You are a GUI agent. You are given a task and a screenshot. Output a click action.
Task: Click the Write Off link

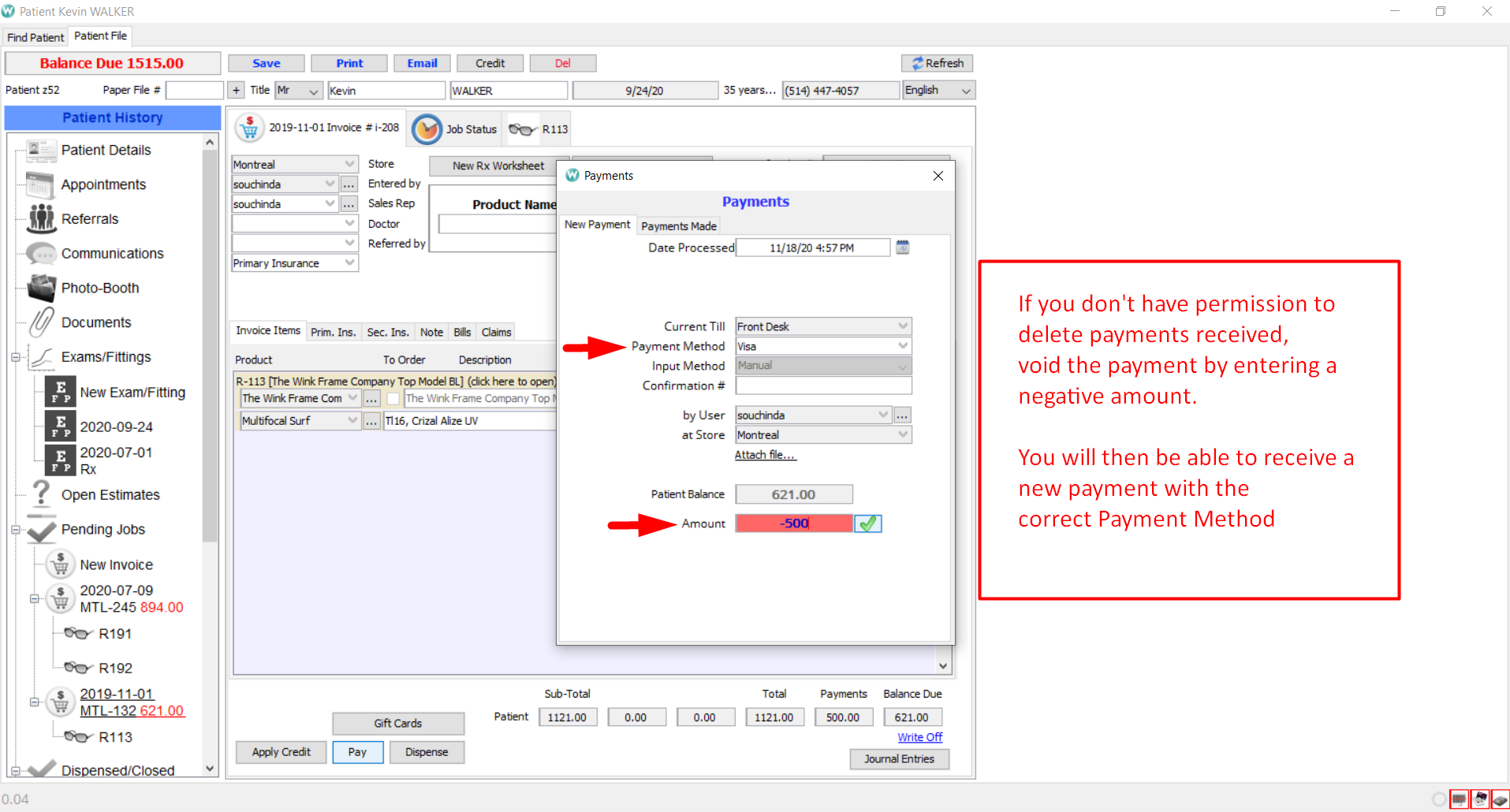point(919,736)
